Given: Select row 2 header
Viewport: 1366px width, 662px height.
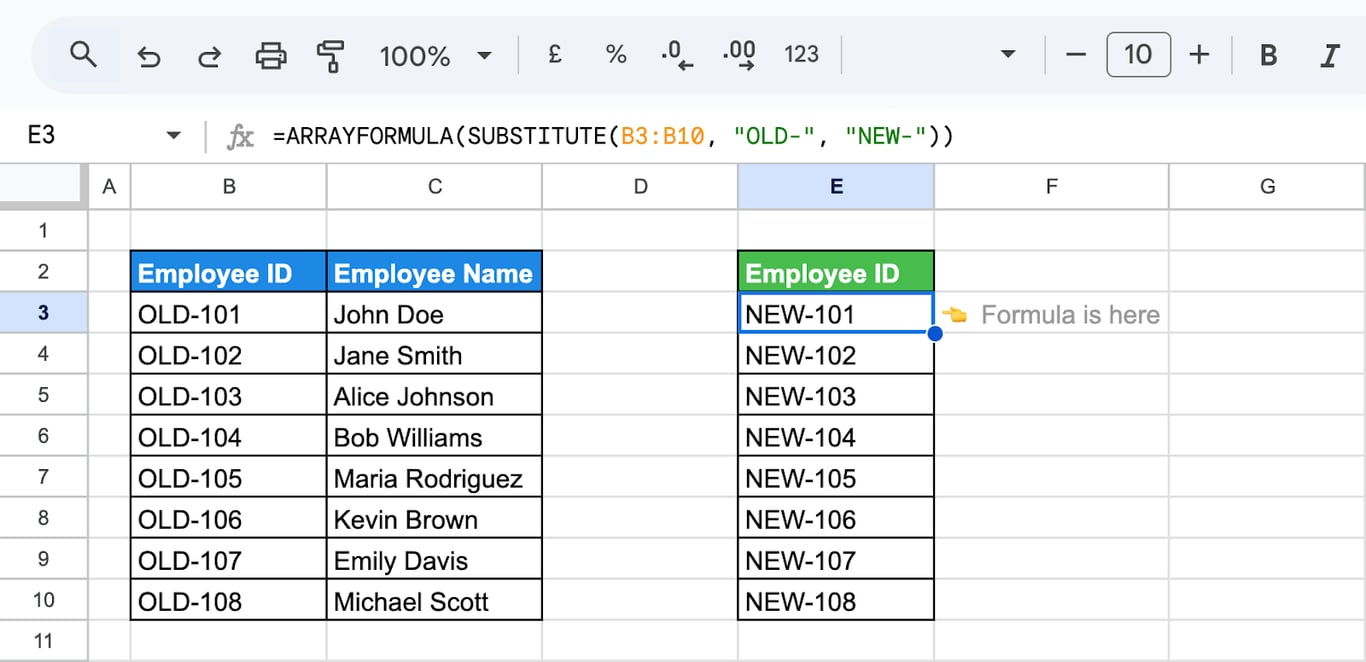Looking at the screenshot, I should [44, 272].
